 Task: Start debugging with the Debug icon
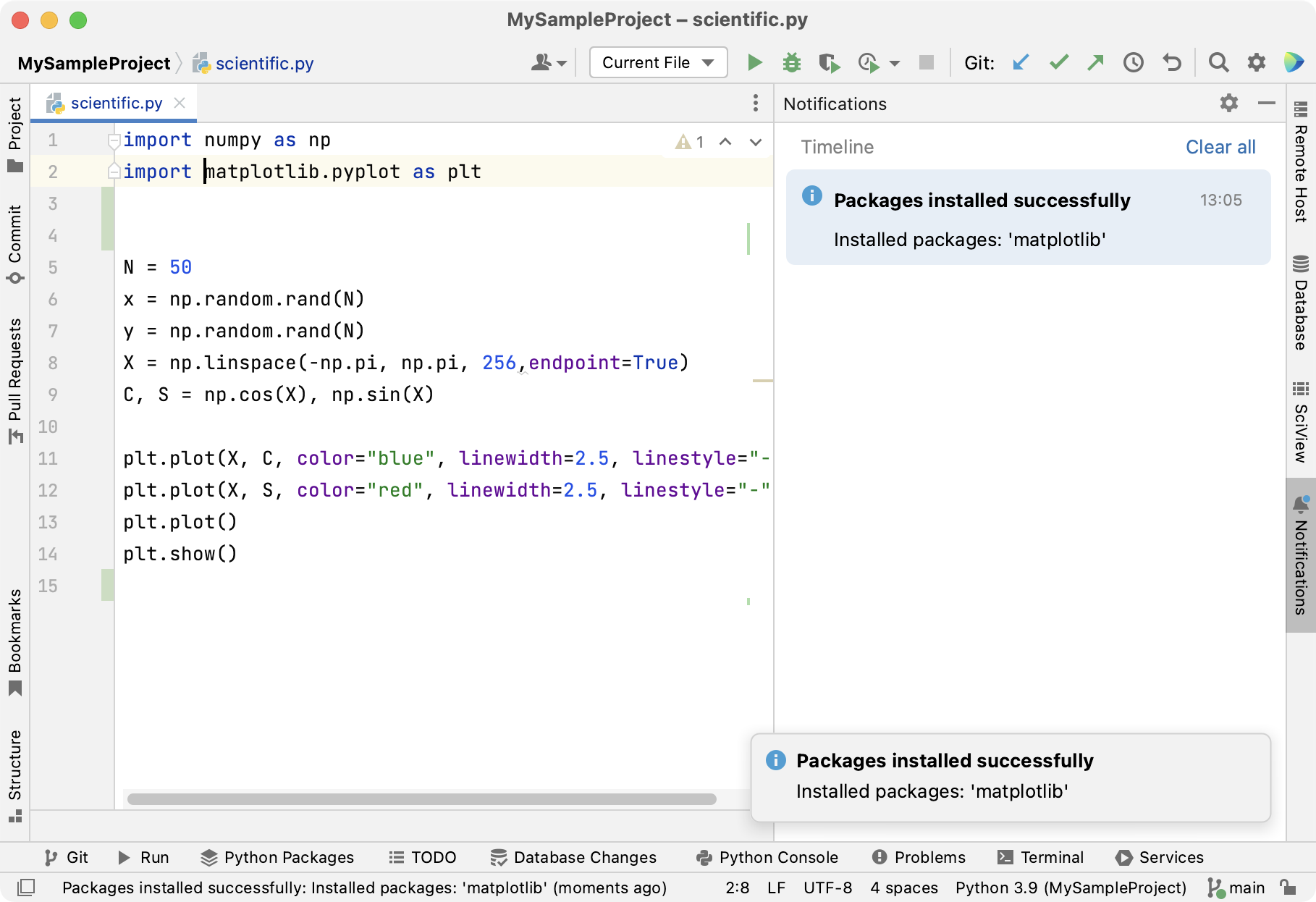(x=791, y=62)
